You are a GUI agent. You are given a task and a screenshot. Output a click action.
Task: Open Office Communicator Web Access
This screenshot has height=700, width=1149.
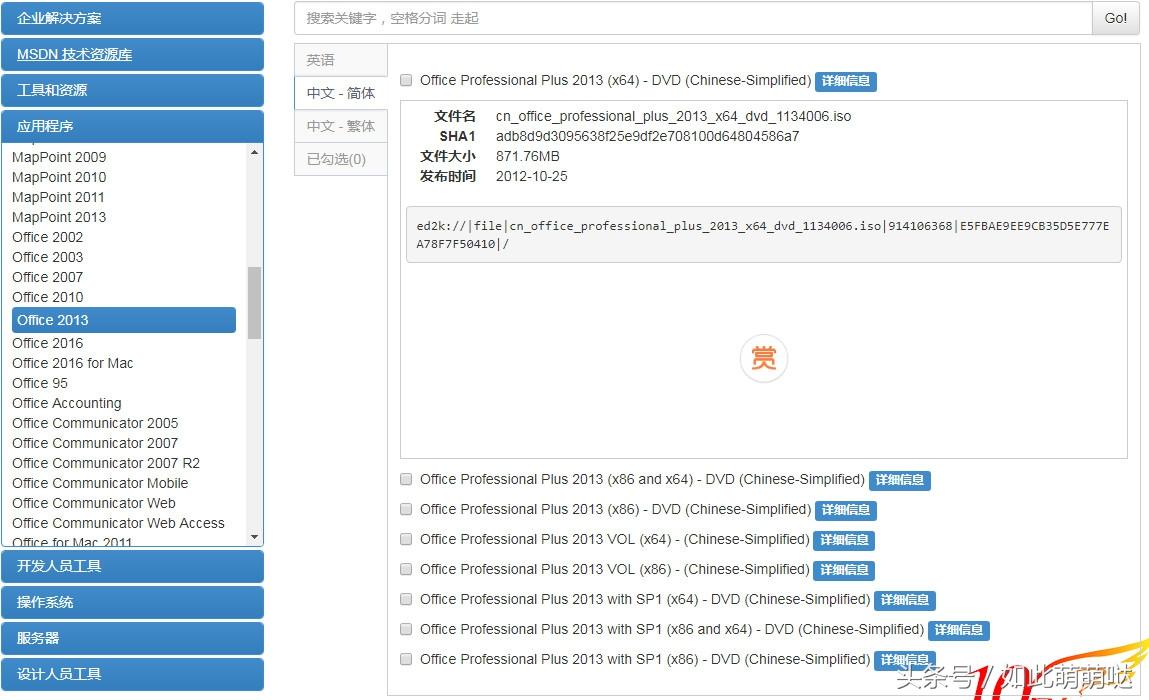119,523
